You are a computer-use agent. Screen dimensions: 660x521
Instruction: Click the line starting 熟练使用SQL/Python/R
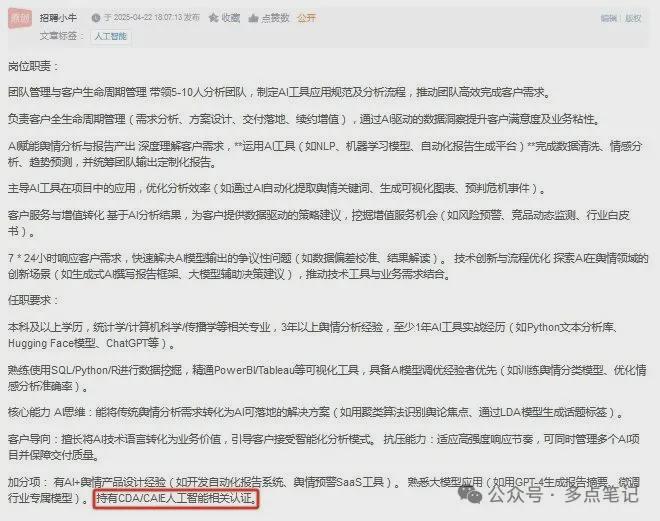coord(327,370)
